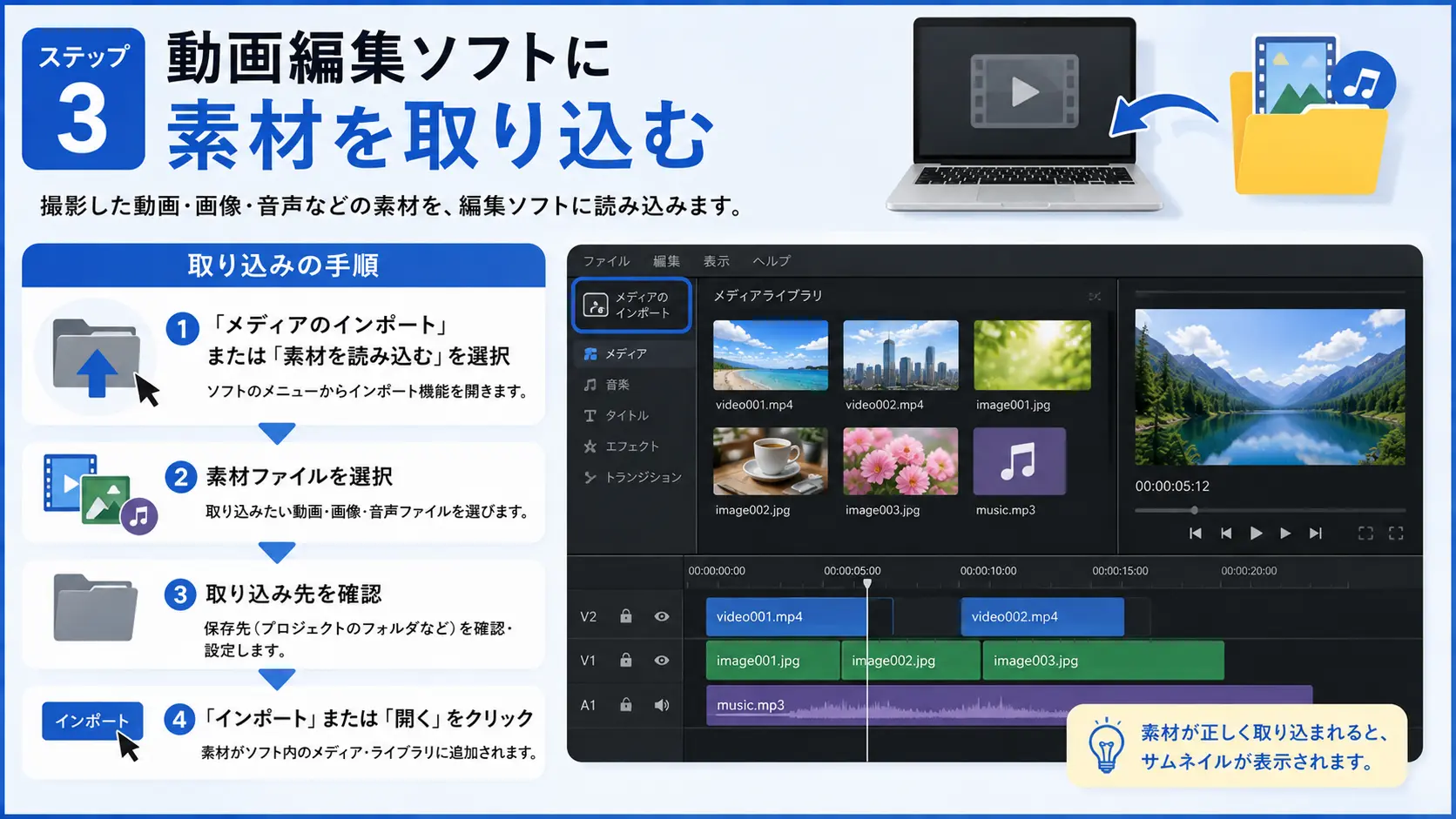Select エフェクト in the sidebar
Viewport: 1456px width, 819px height.
(633, 446)
